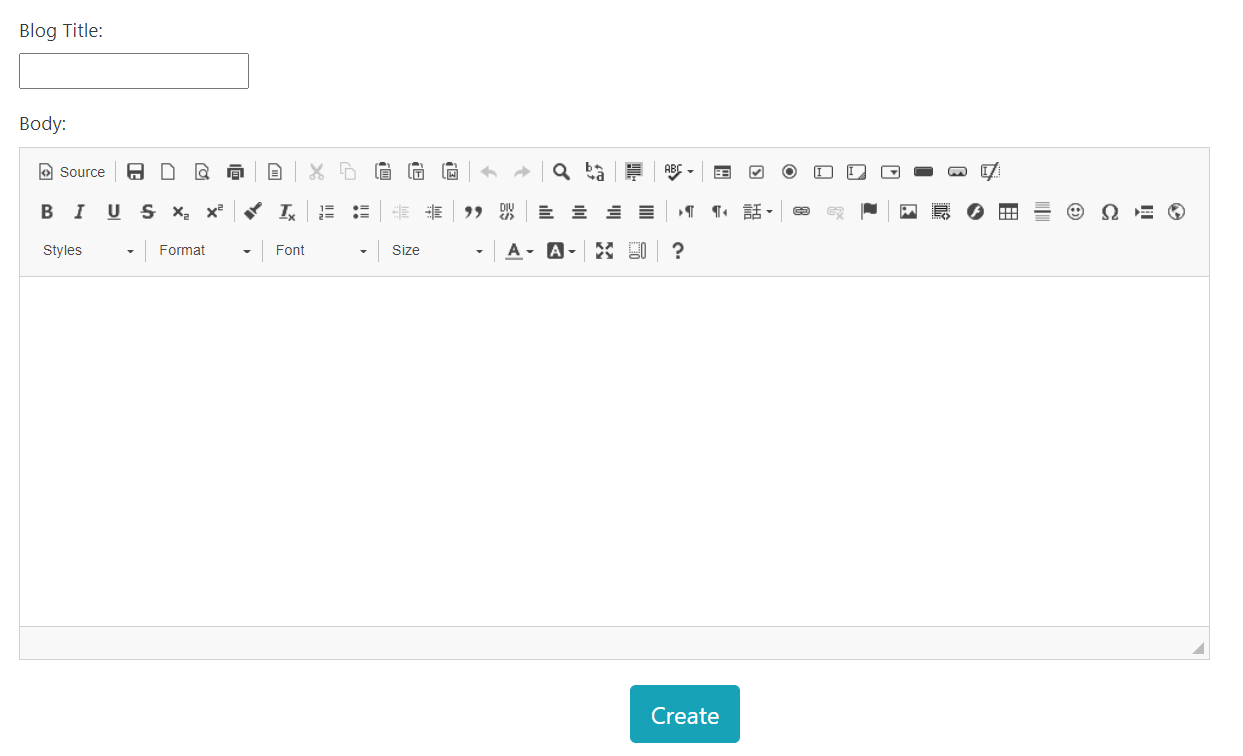
Task: Click the Blog Title input field
Action: [x=133, y=70]
